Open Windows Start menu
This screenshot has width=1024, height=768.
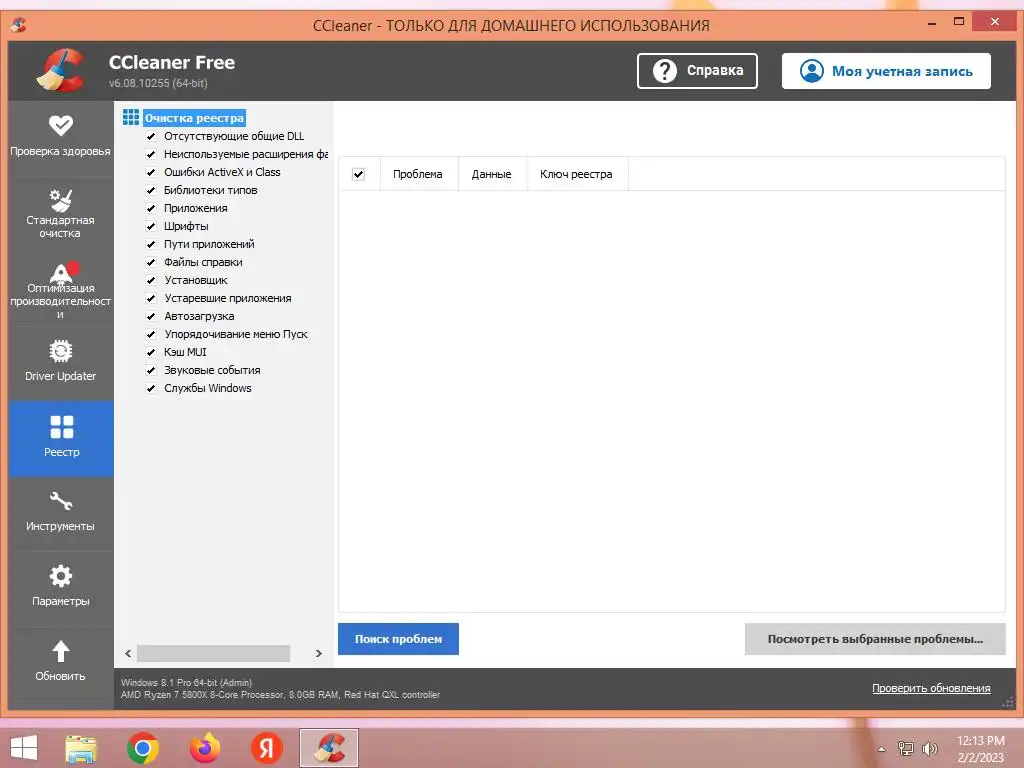[x=24, y=748]
